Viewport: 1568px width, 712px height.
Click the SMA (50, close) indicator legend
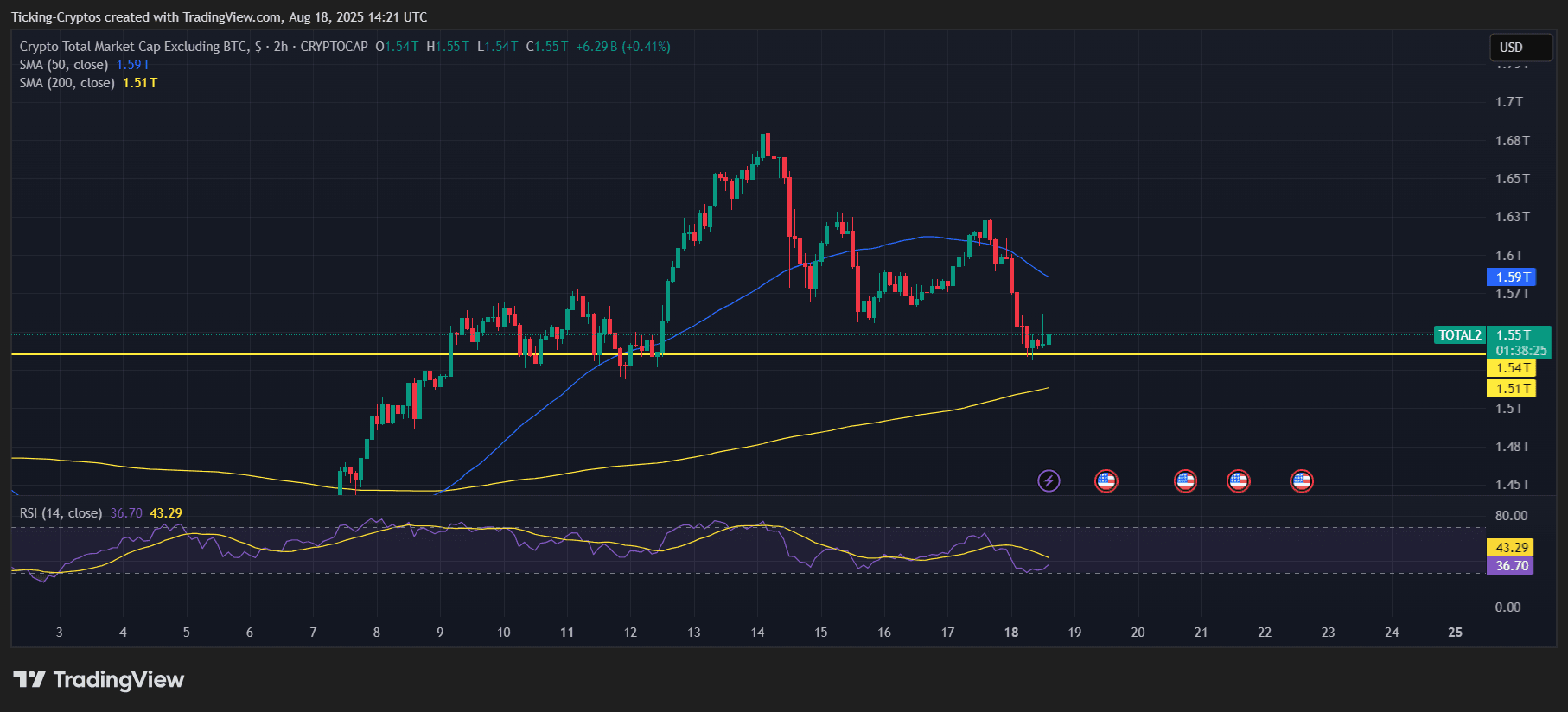tap(64, 65)
